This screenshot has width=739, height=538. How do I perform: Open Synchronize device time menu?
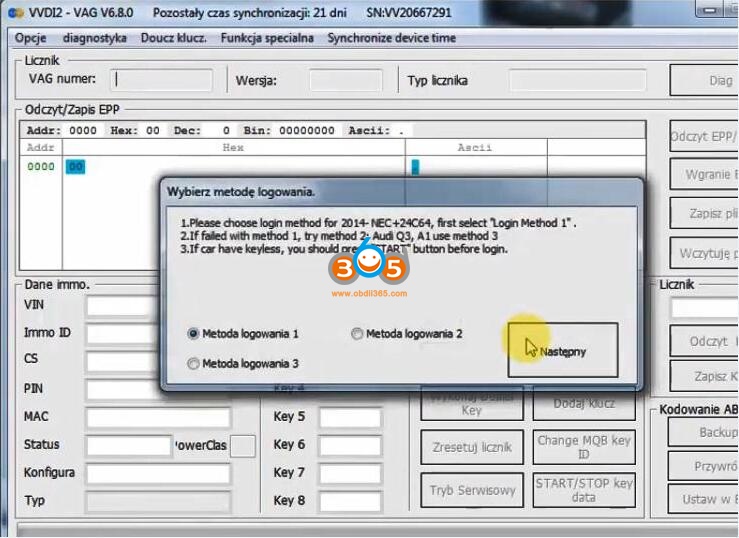coord(392,38)
